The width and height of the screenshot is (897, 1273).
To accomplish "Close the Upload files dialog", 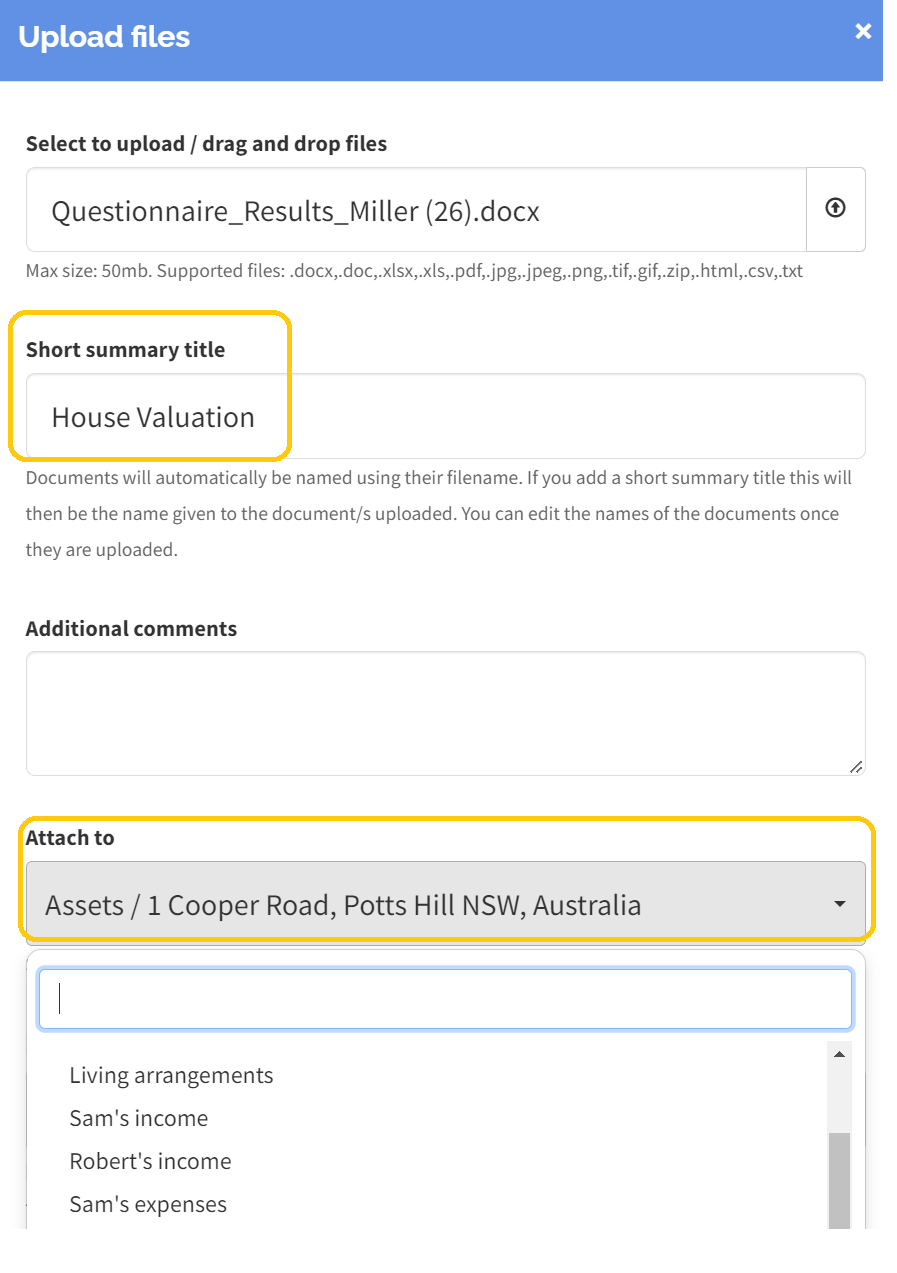I will coord(863,32).
